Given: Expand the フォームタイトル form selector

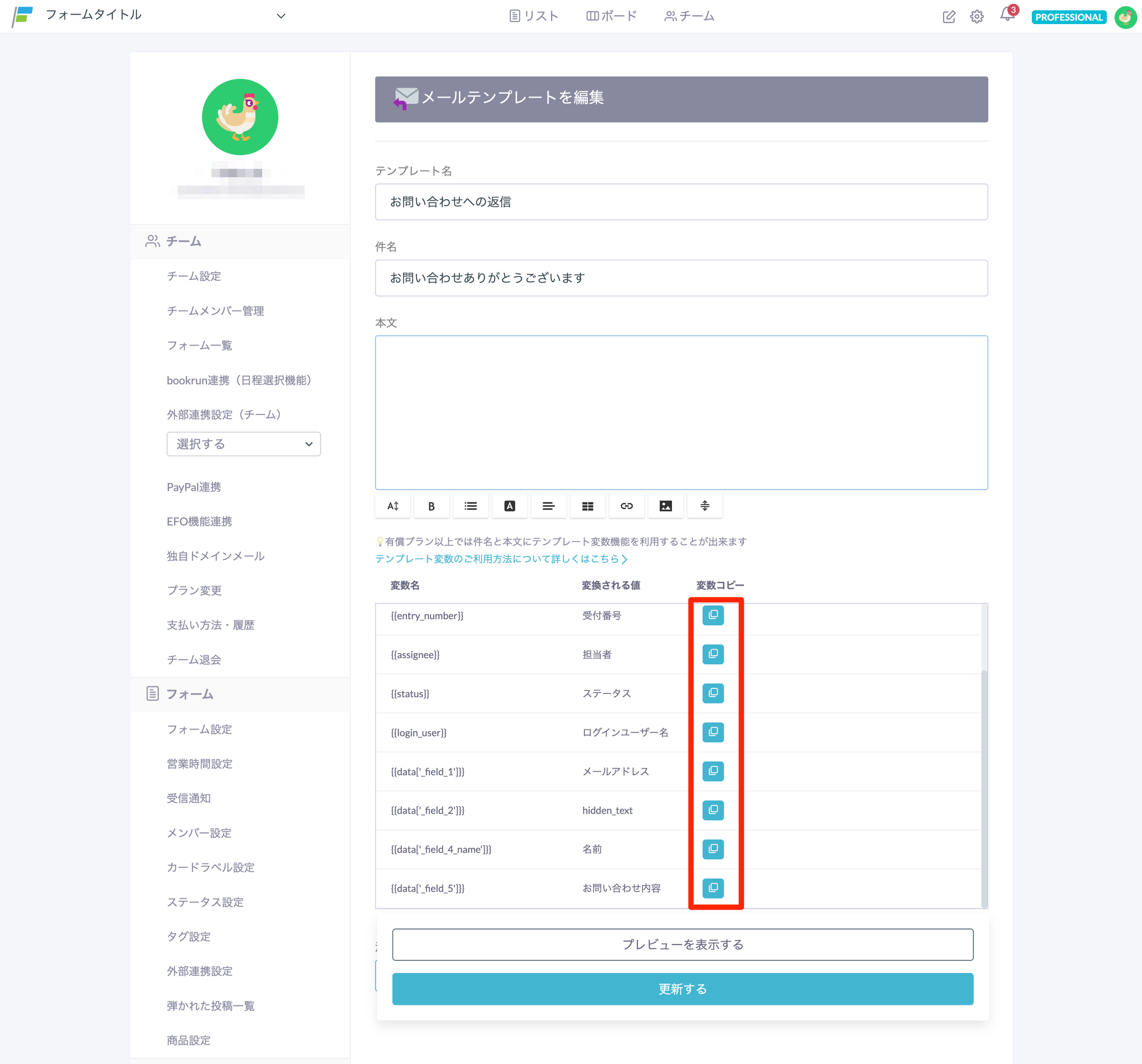Looking at the screenshot, I should tap(280, 16).
